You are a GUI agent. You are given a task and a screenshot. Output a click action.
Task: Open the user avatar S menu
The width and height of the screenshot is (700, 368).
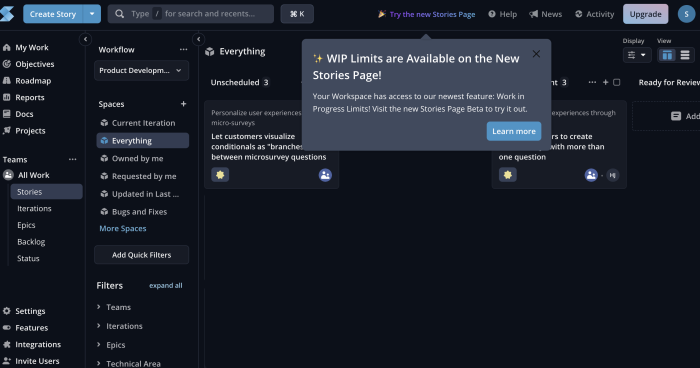tap(686, 14)
